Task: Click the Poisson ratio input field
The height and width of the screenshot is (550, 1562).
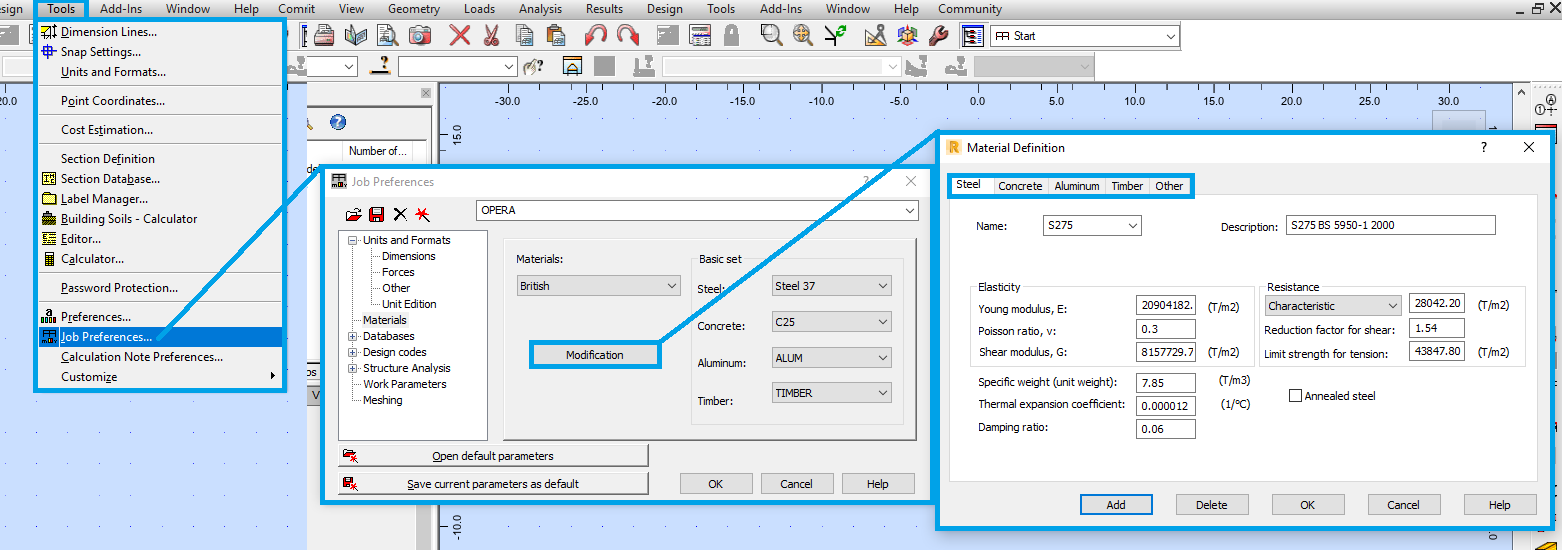Action: point(1166,329)
